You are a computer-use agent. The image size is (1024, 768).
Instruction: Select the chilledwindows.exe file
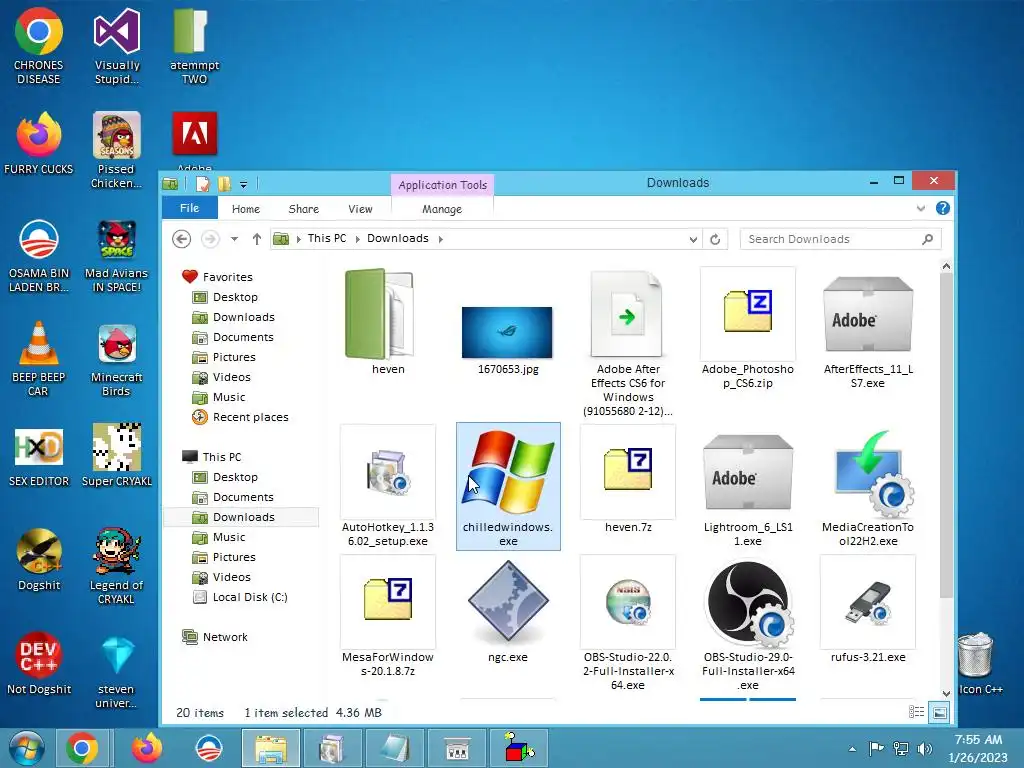point(508,487)
